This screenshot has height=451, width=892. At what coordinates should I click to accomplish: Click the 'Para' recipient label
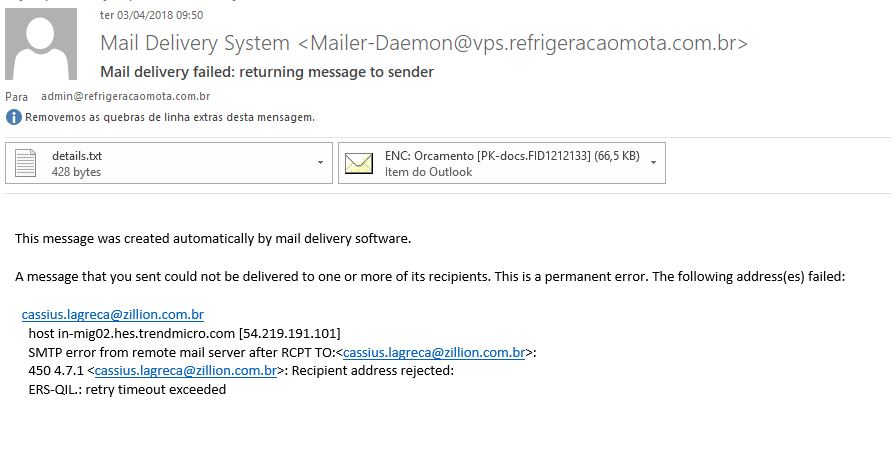click(16, 97)
